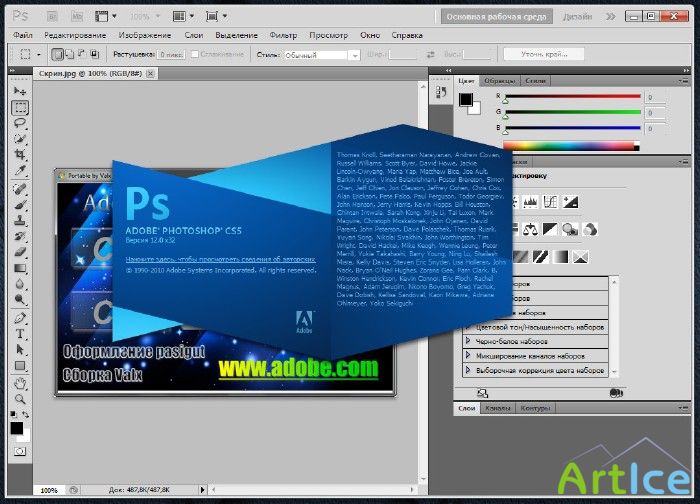The image size is (700, 504).
Task: Select the Dodge tool
Action: pyautogui.click(x=20, y=299)
